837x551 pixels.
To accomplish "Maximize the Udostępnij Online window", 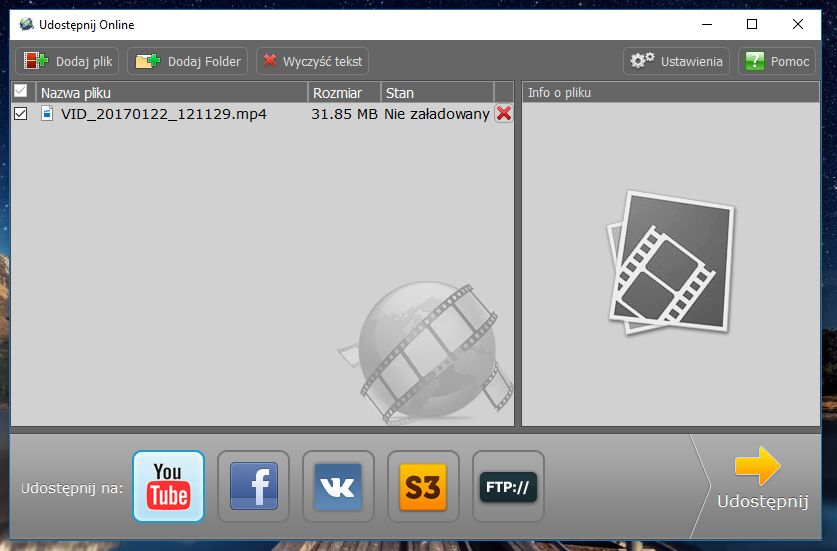I will tap(752, 25).
